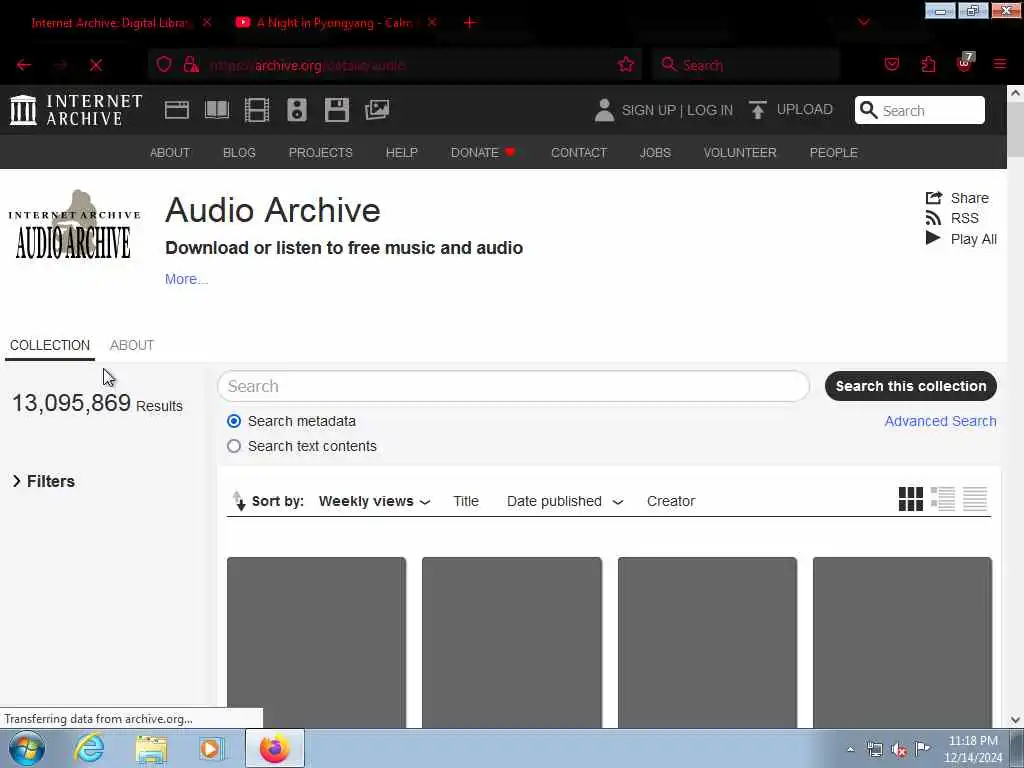Image resolution: width=1024 pixels, height=768 pixels.
Task: Click the Audio Archive collection logo image
Action: (74, 225)
